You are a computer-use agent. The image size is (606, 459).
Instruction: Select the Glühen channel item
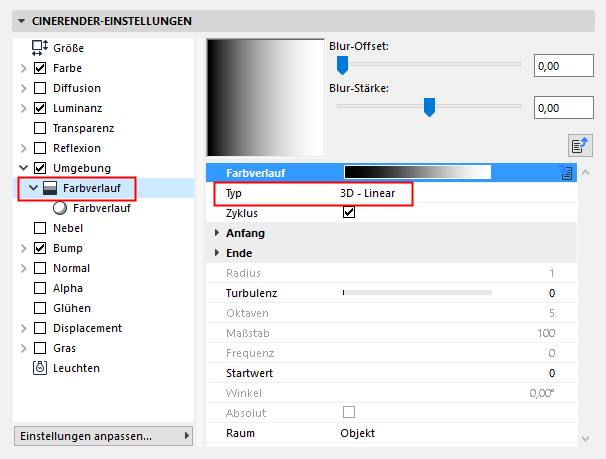point(71,308)
